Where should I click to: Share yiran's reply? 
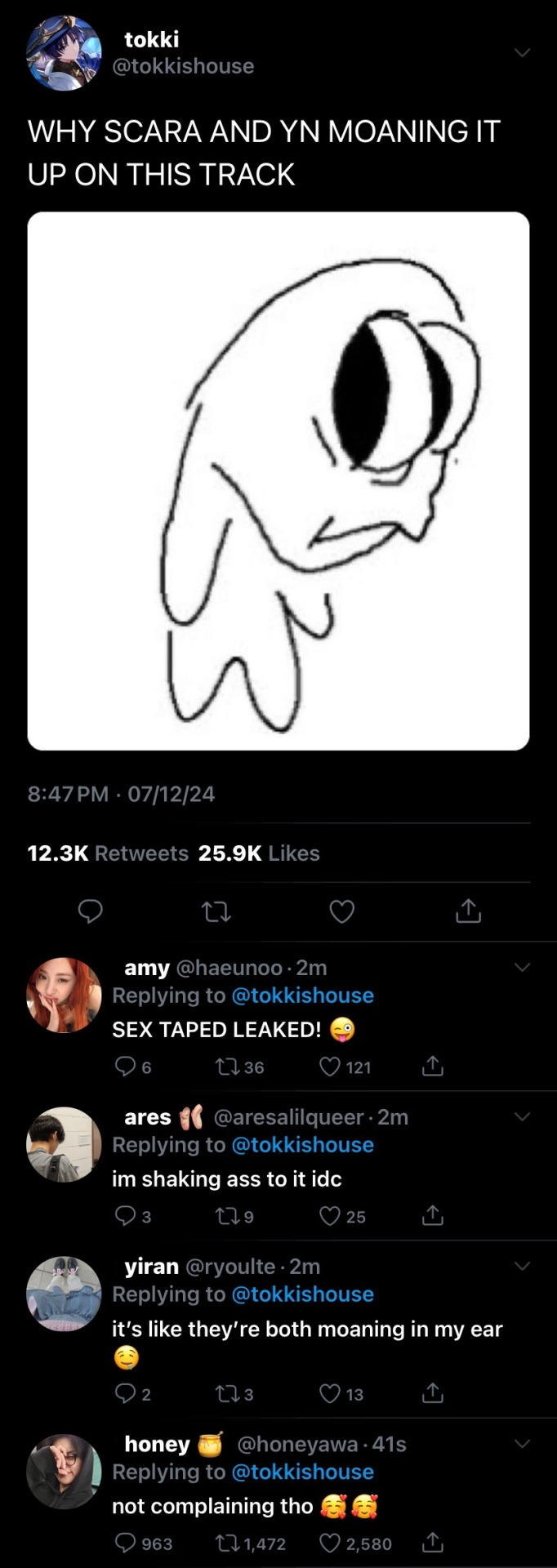(432, 1393)
